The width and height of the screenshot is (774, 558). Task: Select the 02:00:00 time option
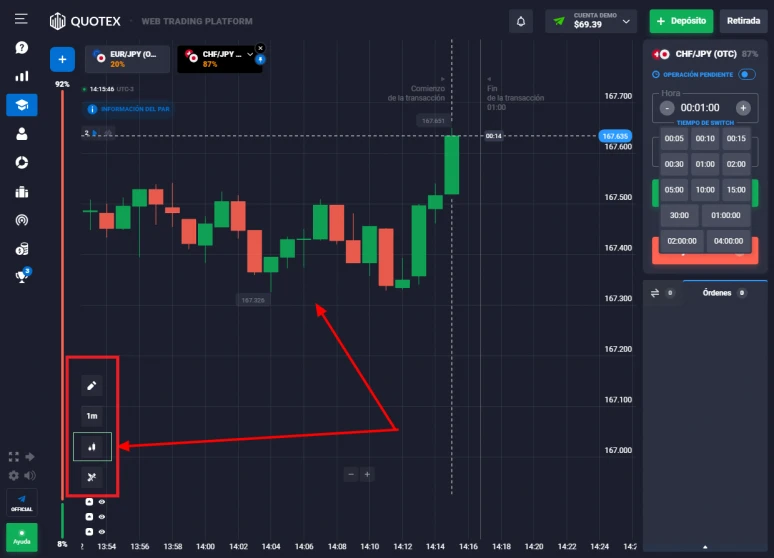click(x=682, y=241)
